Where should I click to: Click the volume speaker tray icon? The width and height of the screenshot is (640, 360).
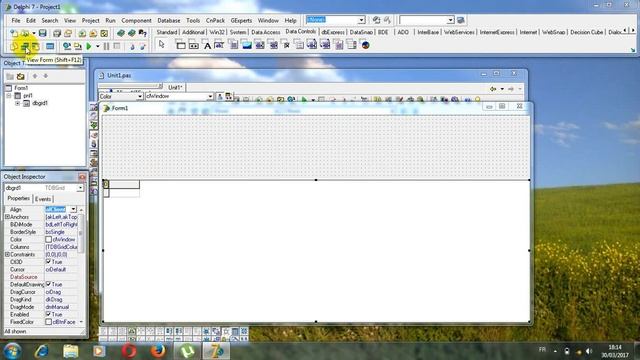(x=589, y=351)
